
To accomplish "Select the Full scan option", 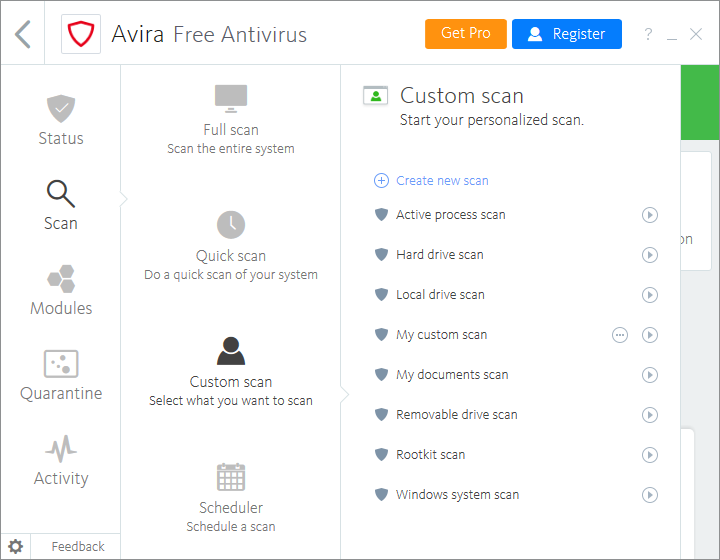I will [231, 118].
